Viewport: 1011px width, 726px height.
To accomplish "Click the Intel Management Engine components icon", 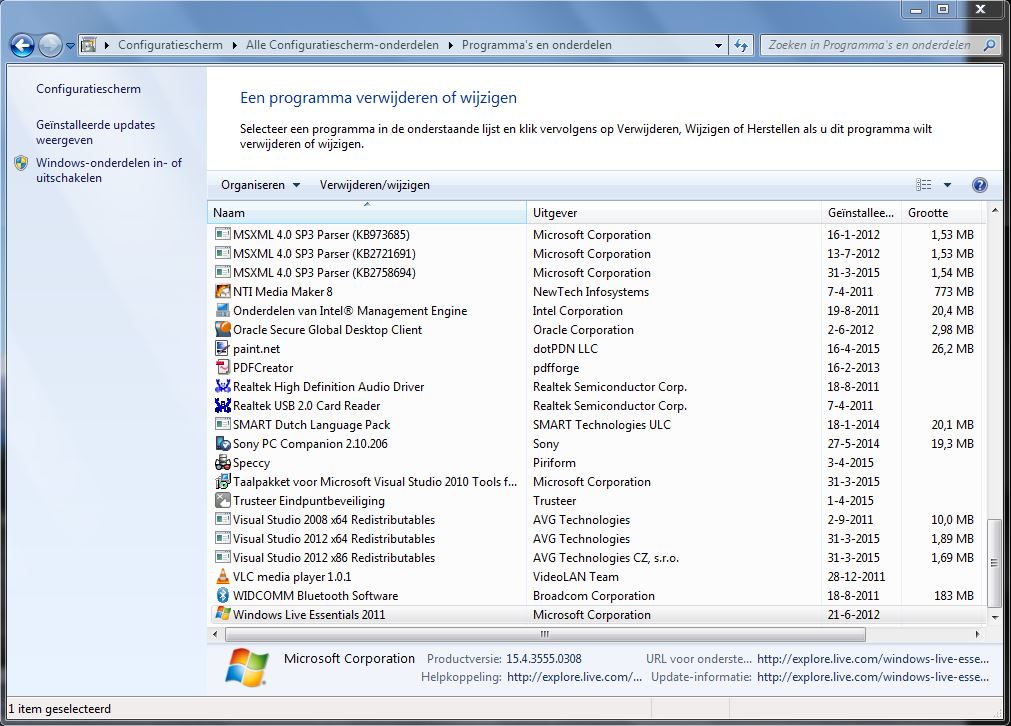I will click(222, 311).
